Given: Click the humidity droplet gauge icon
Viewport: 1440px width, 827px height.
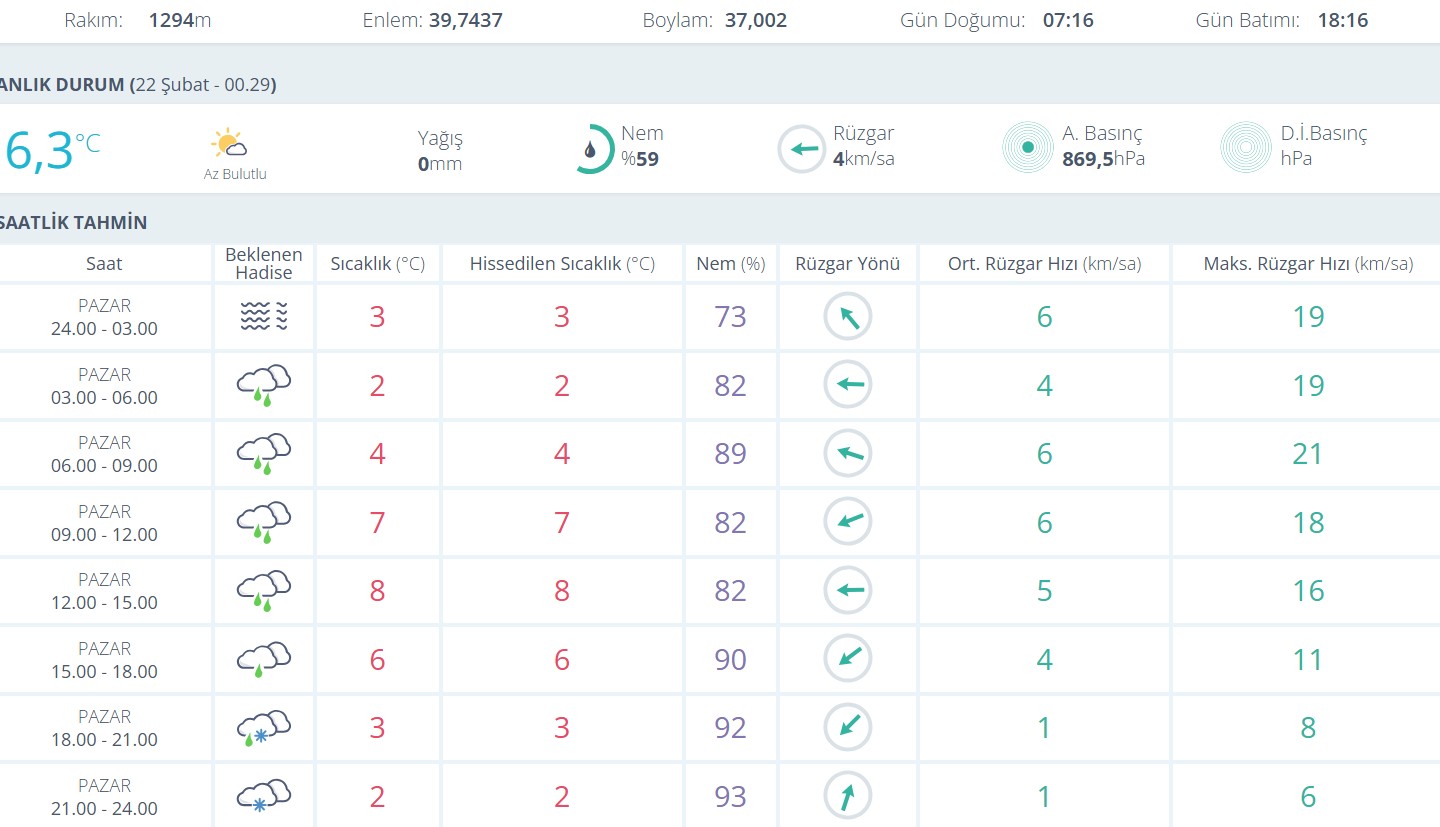Looking at the screenshot, I should click(594, 149).
